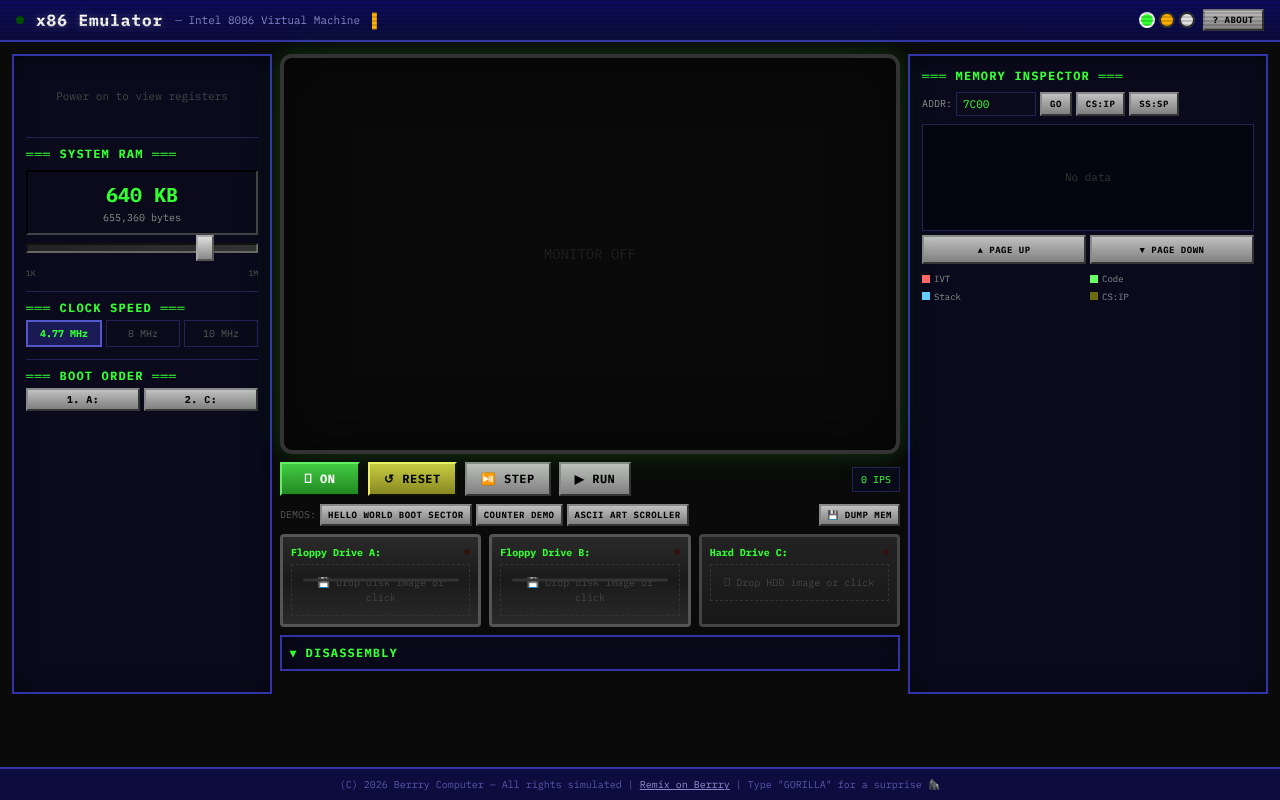Switch clock speed to 8 MHz
The height and width of the screenshot is (800, 1280).
(x=142, y=333)
